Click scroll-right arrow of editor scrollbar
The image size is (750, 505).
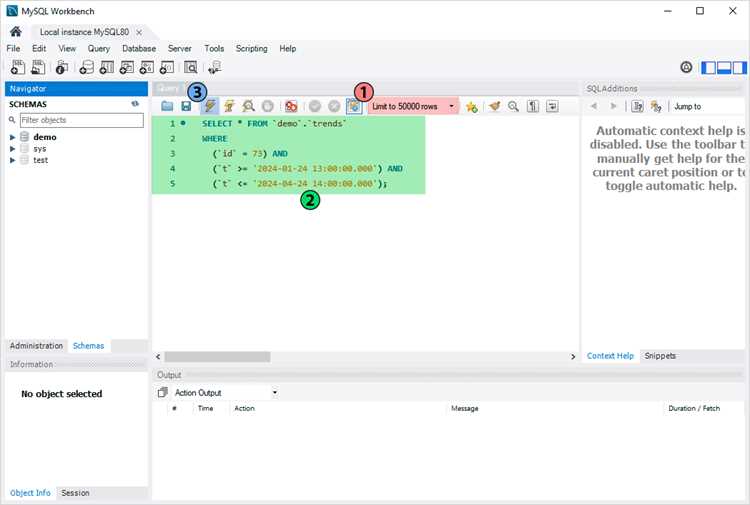(x=573, y=357)
